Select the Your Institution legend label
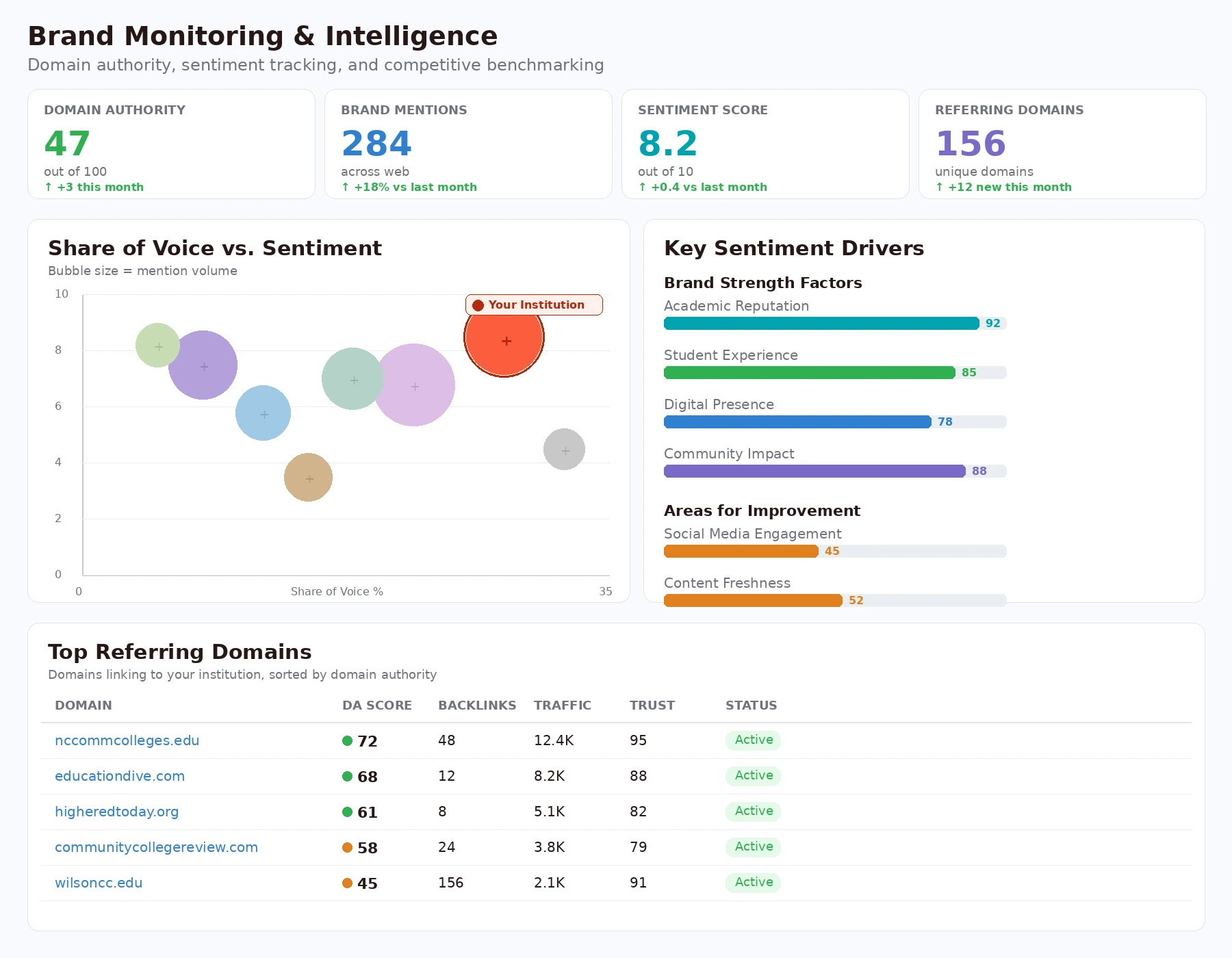This screenshot has height=958, width=1232. pyautogui.click(x=535, y=305)
